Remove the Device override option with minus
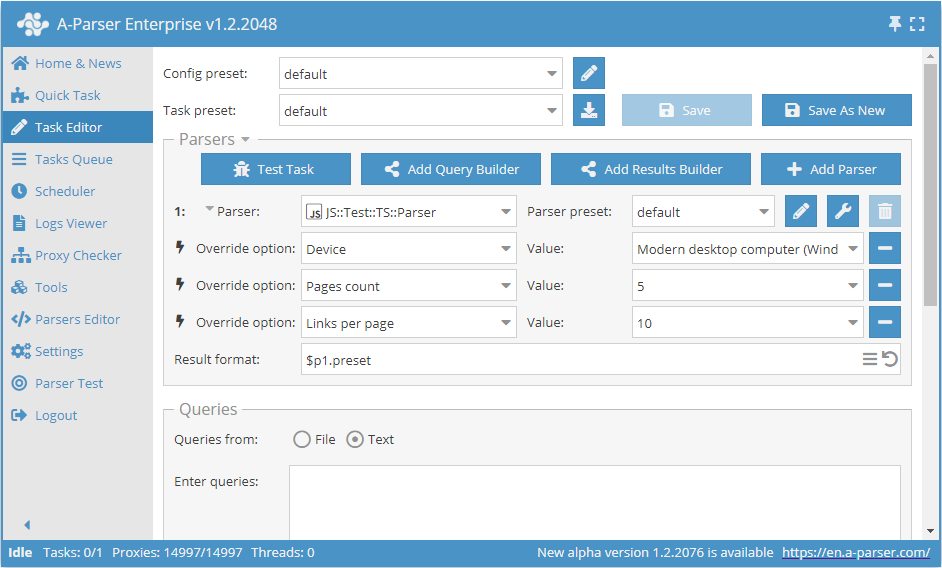The height and width of the screenshot is (568, 942). 885,249
